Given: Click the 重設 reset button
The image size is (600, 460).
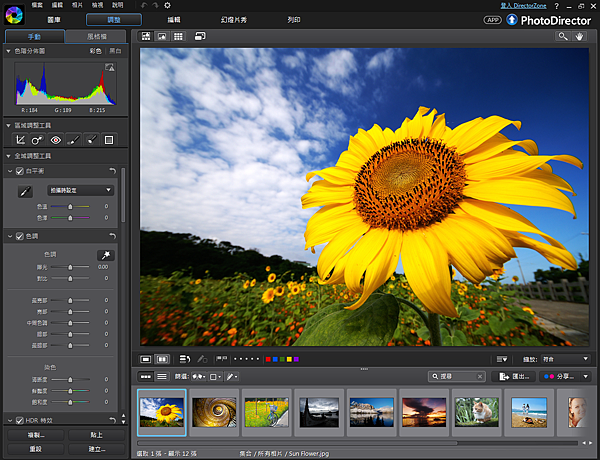Looking at the screenshot, I should point(34,450).
